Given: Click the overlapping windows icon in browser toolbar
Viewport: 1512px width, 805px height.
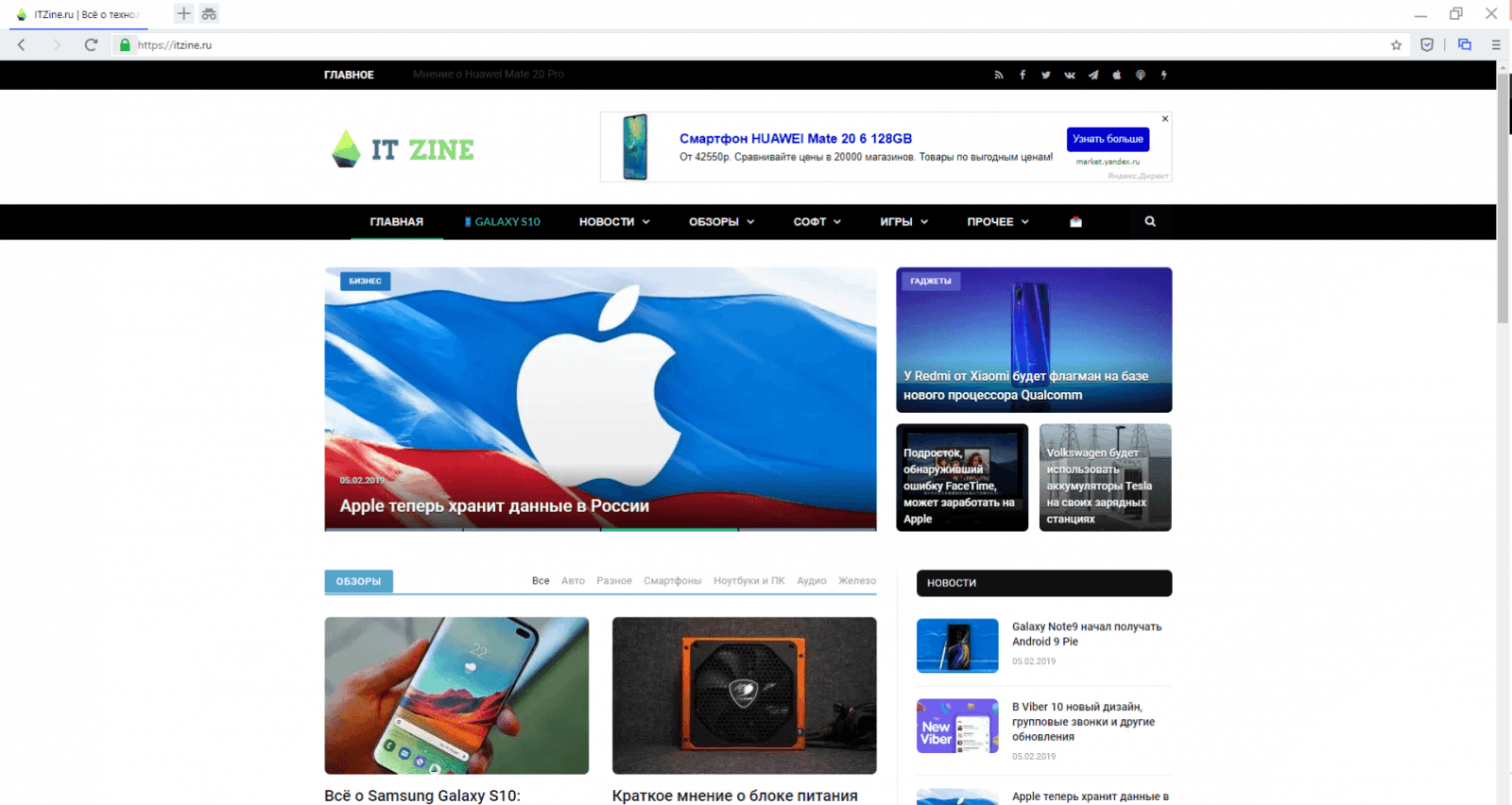Looking at the screenshot, I should click(x=1465, y=44).
